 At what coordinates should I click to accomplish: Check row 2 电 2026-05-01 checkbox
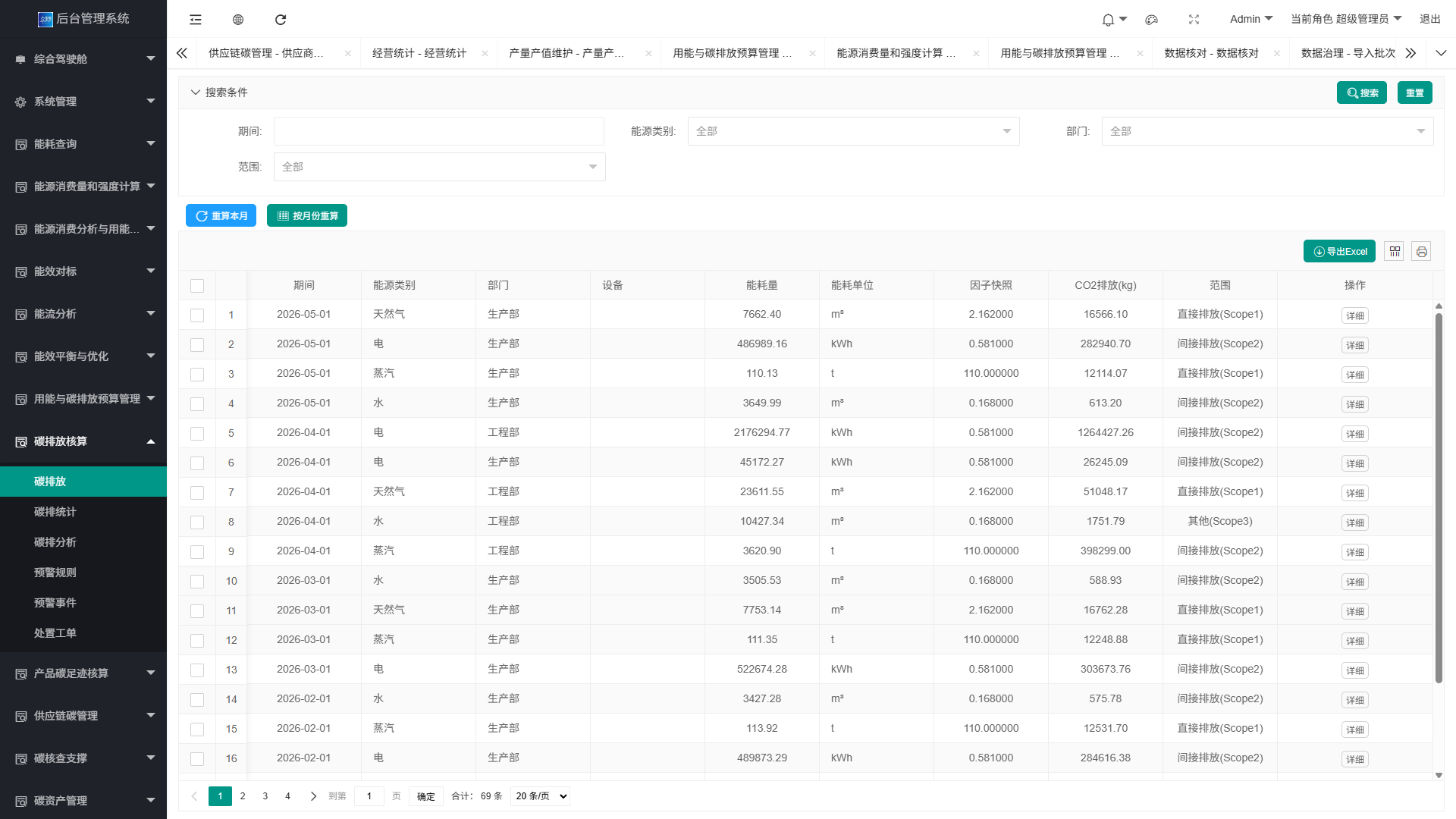click(197, 345)
